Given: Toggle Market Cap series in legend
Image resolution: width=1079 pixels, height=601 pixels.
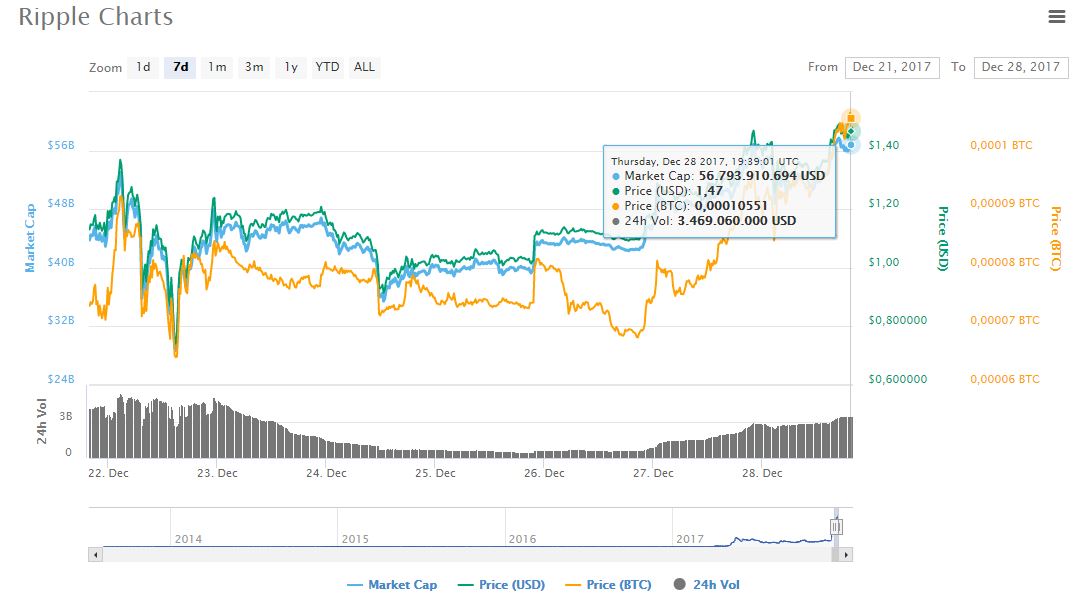Looking at the screenshot, I should pos(392,584).
